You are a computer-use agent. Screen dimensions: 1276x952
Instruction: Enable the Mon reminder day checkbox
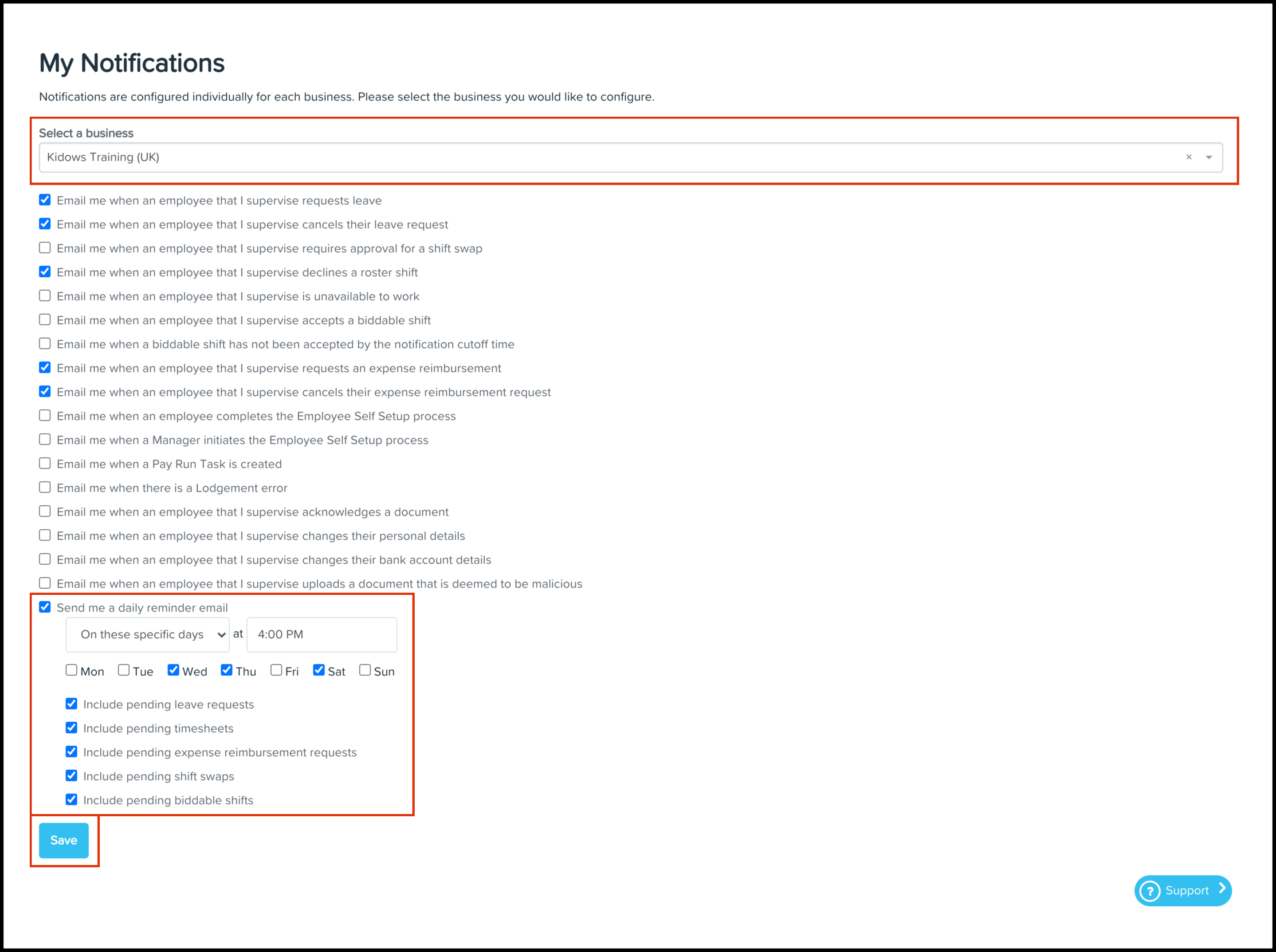coord(71,670)
